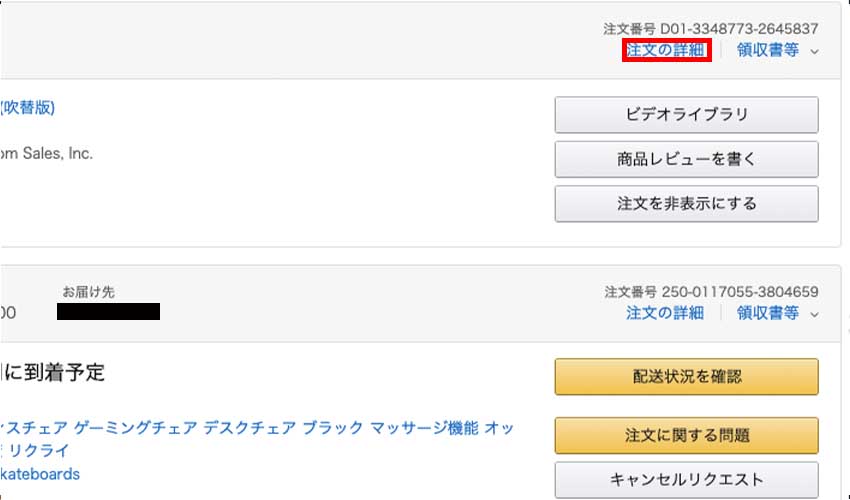The height and width of the screenshot is (500, 850).
Task: Click the redacted recipient name under お届け先
Action: [108, 312]
